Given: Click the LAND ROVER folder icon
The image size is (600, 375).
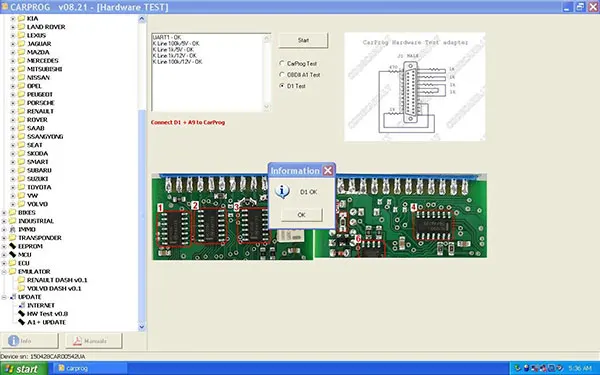Looking at the screenshot, I should tap(21, 27).
